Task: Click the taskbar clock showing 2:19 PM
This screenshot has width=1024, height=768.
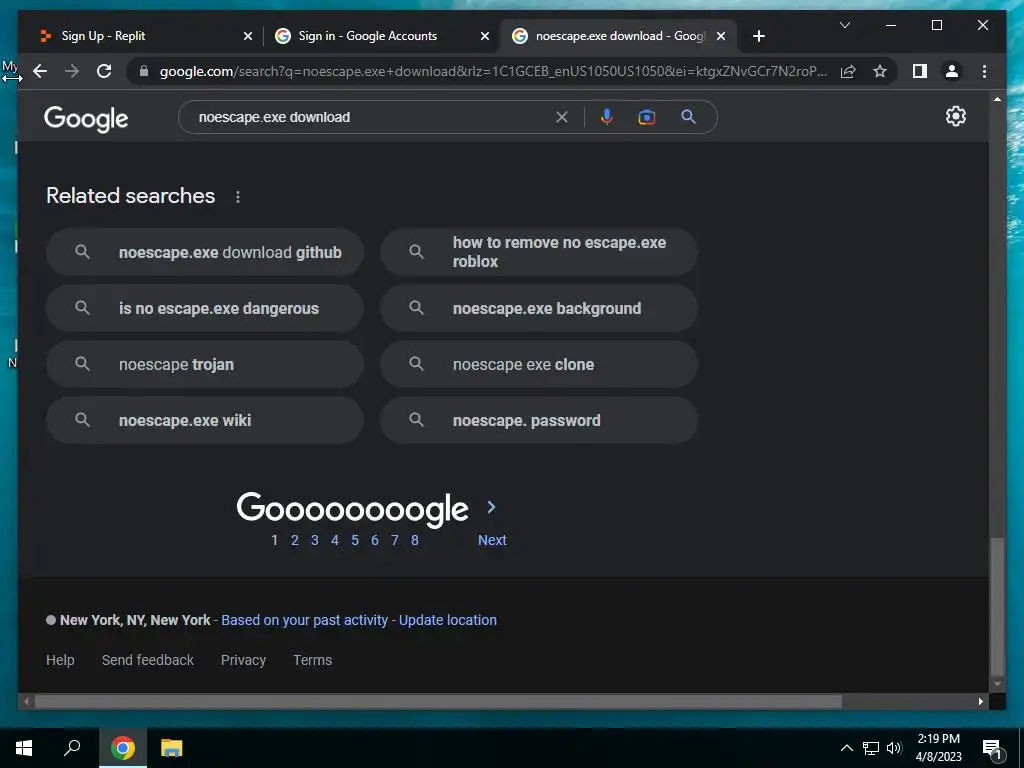Action: (938, 748)
